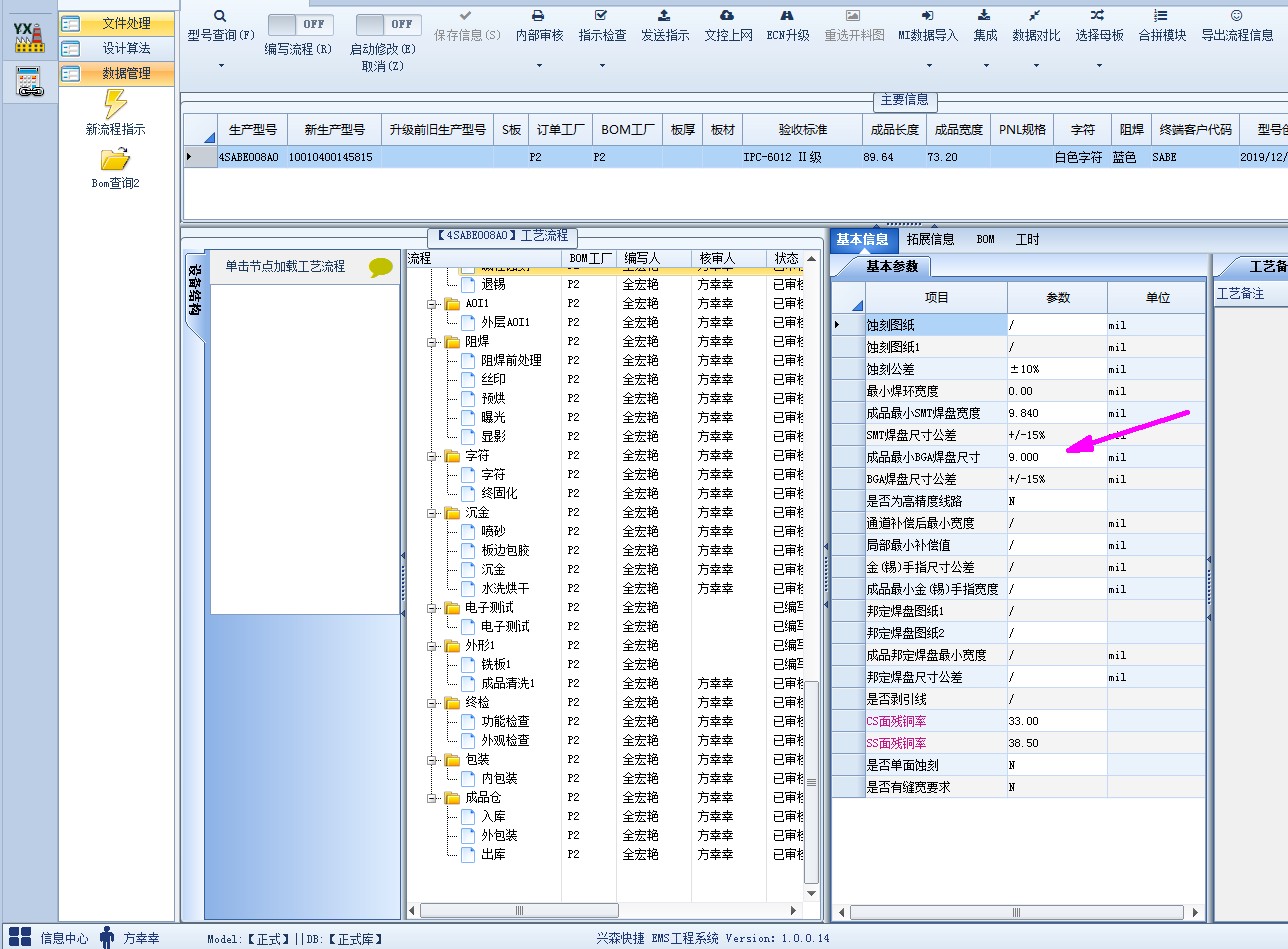Run 指示检查 from the toolbar
The width and height of the screenshot is (1288, 949).
point(601,16)
